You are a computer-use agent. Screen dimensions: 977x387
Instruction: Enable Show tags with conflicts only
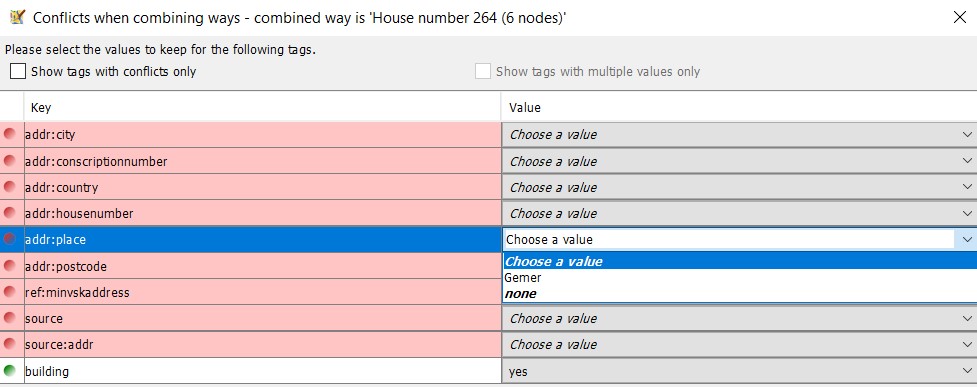click(18, 72)
